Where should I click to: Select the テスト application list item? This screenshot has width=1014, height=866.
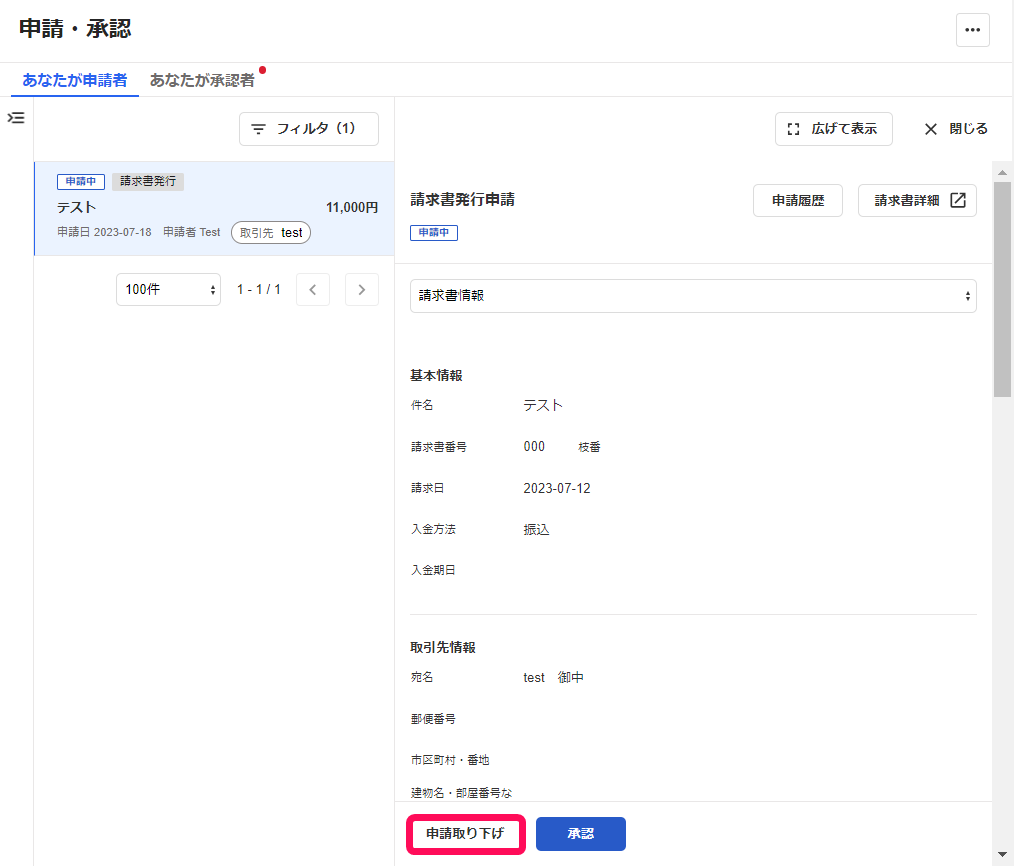tap(214, 208)
